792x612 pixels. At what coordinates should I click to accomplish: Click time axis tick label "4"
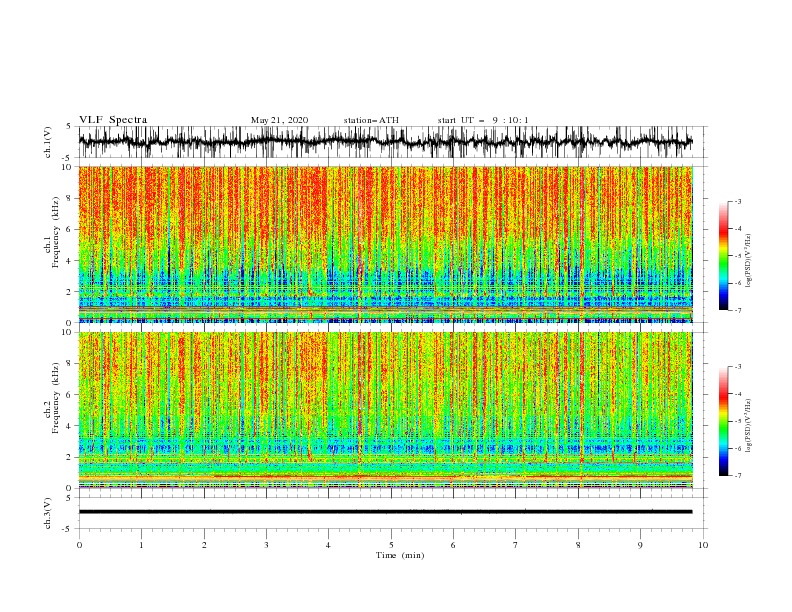click(329, 545)
